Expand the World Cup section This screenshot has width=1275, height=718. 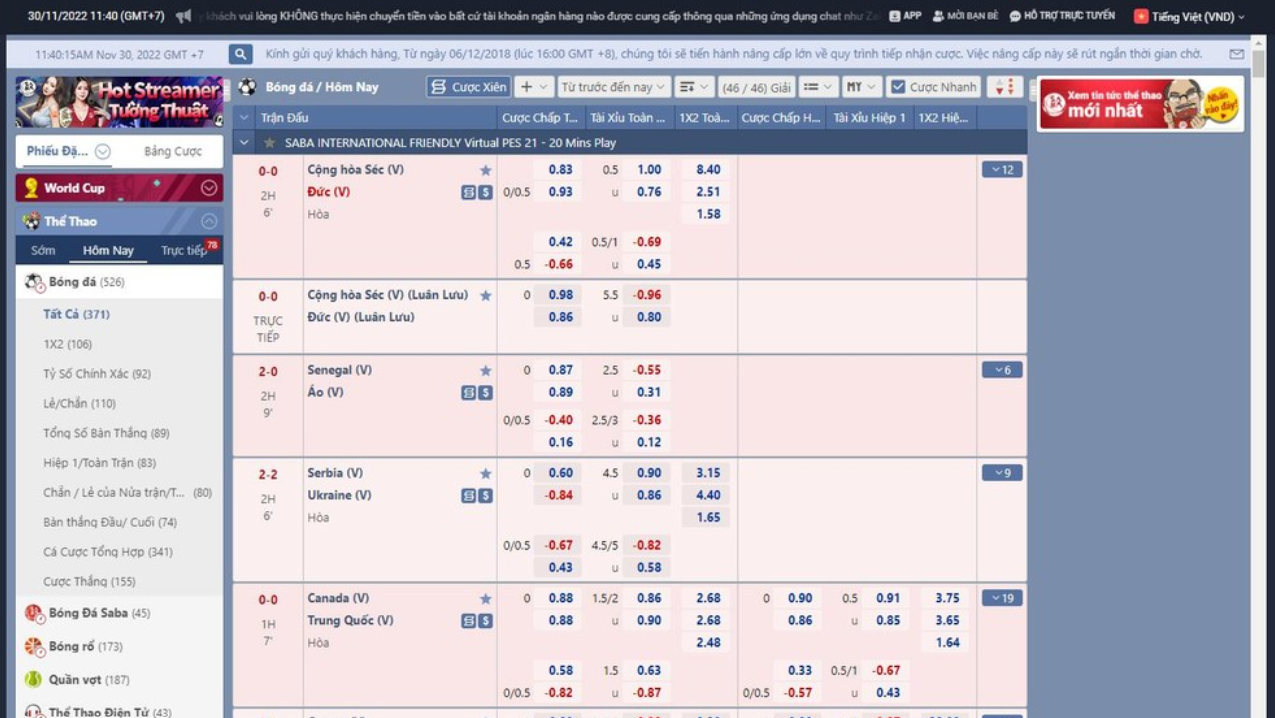[209, 188]
